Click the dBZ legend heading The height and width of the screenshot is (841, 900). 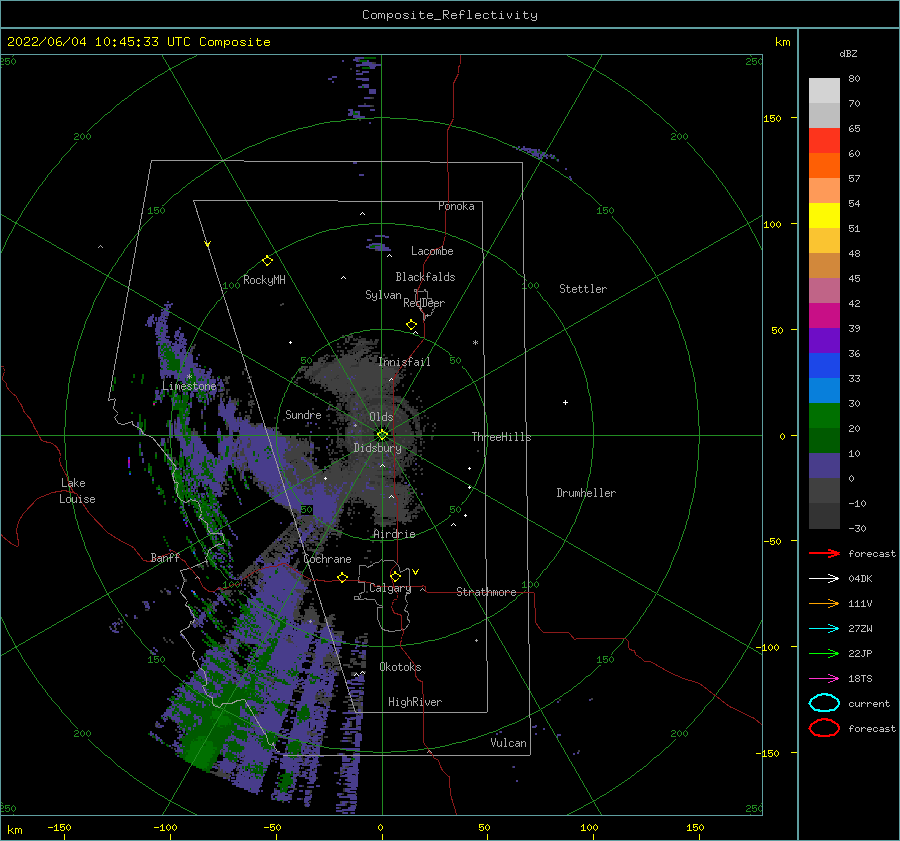[x=848, y=53]
